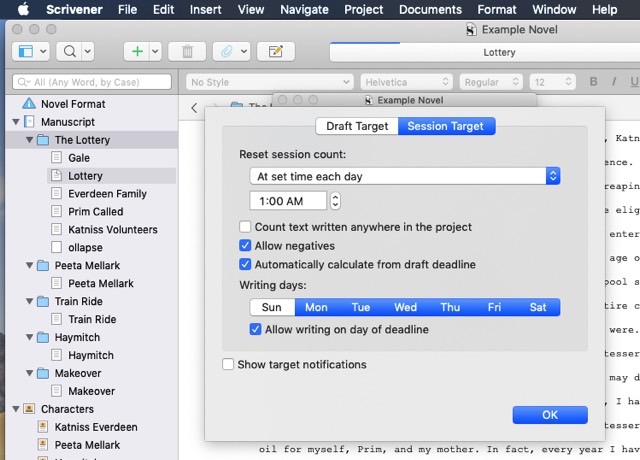The image size is (640, 460).
Task: Click the Novel Format triangle icon
Action: click(29, 104)
